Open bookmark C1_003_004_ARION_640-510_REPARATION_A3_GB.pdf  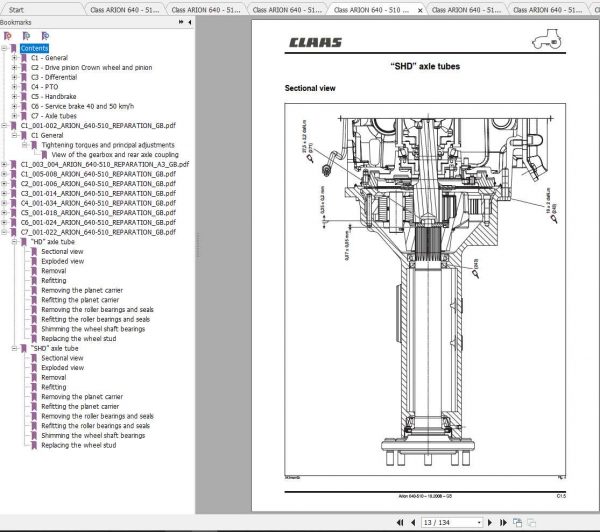(105, 164)
